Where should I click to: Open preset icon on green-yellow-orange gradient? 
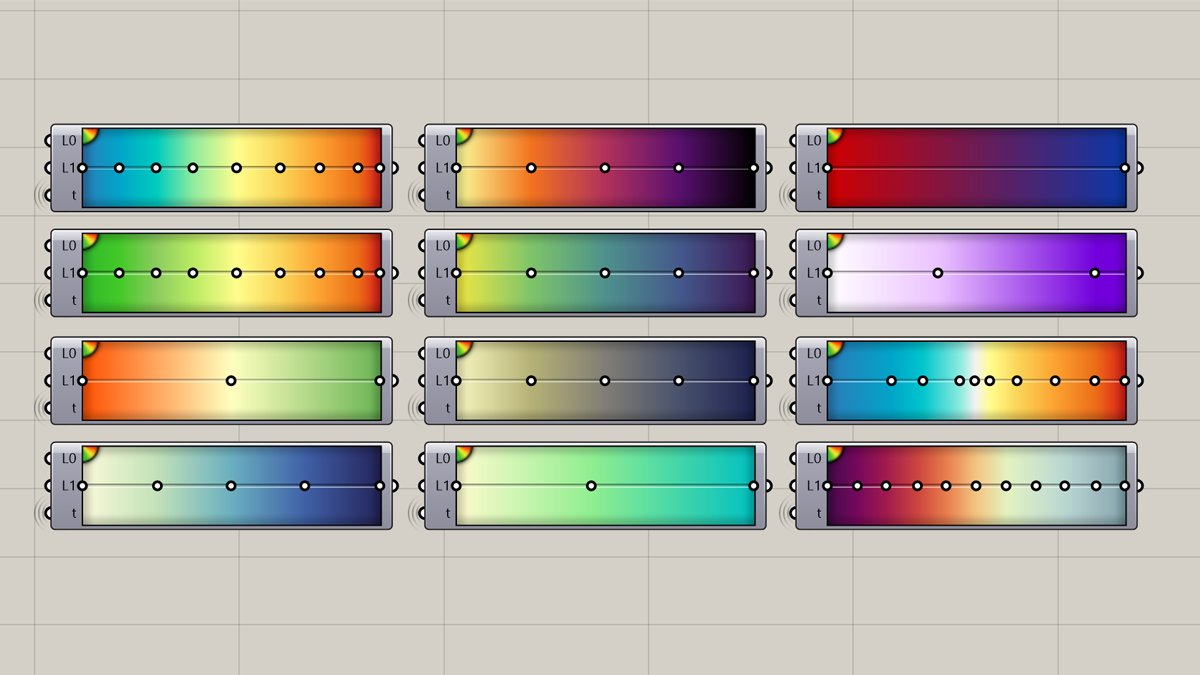88,239
